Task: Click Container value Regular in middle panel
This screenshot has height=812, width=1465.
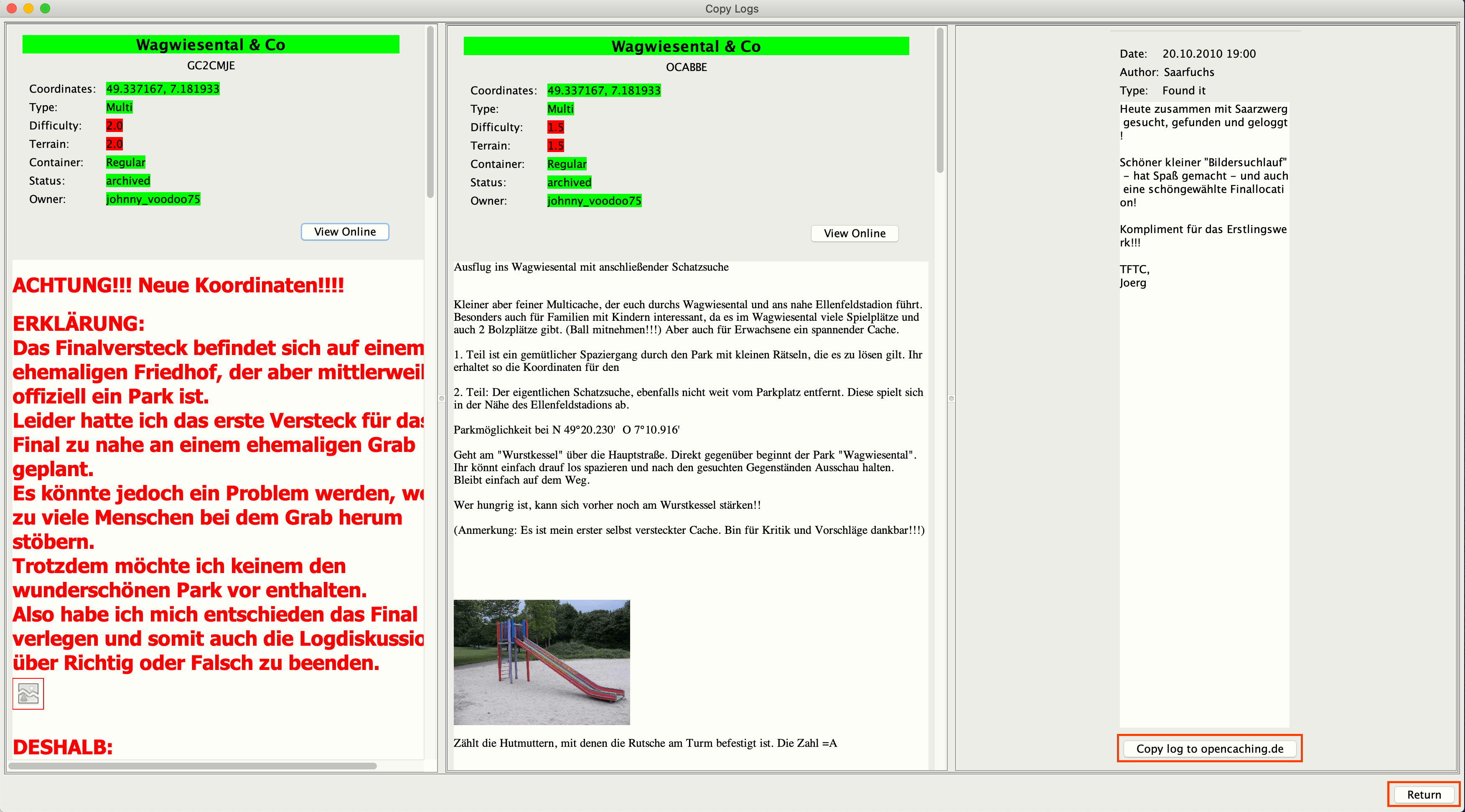Action: coord(567,164)
